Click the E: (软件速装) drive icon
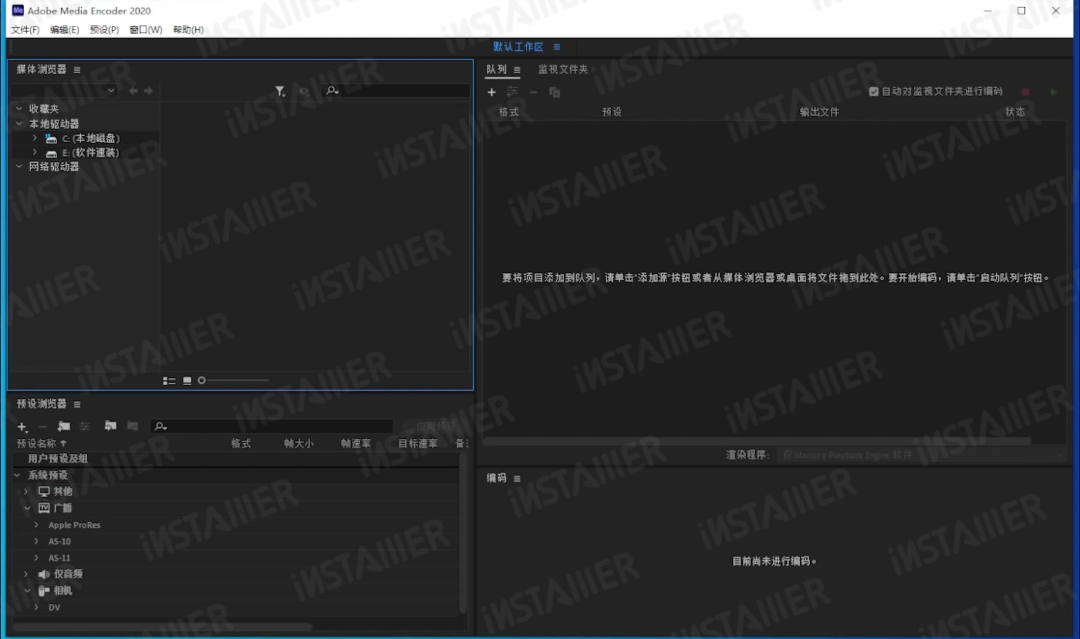1080x639 pixels. click(x=51, y=153)
